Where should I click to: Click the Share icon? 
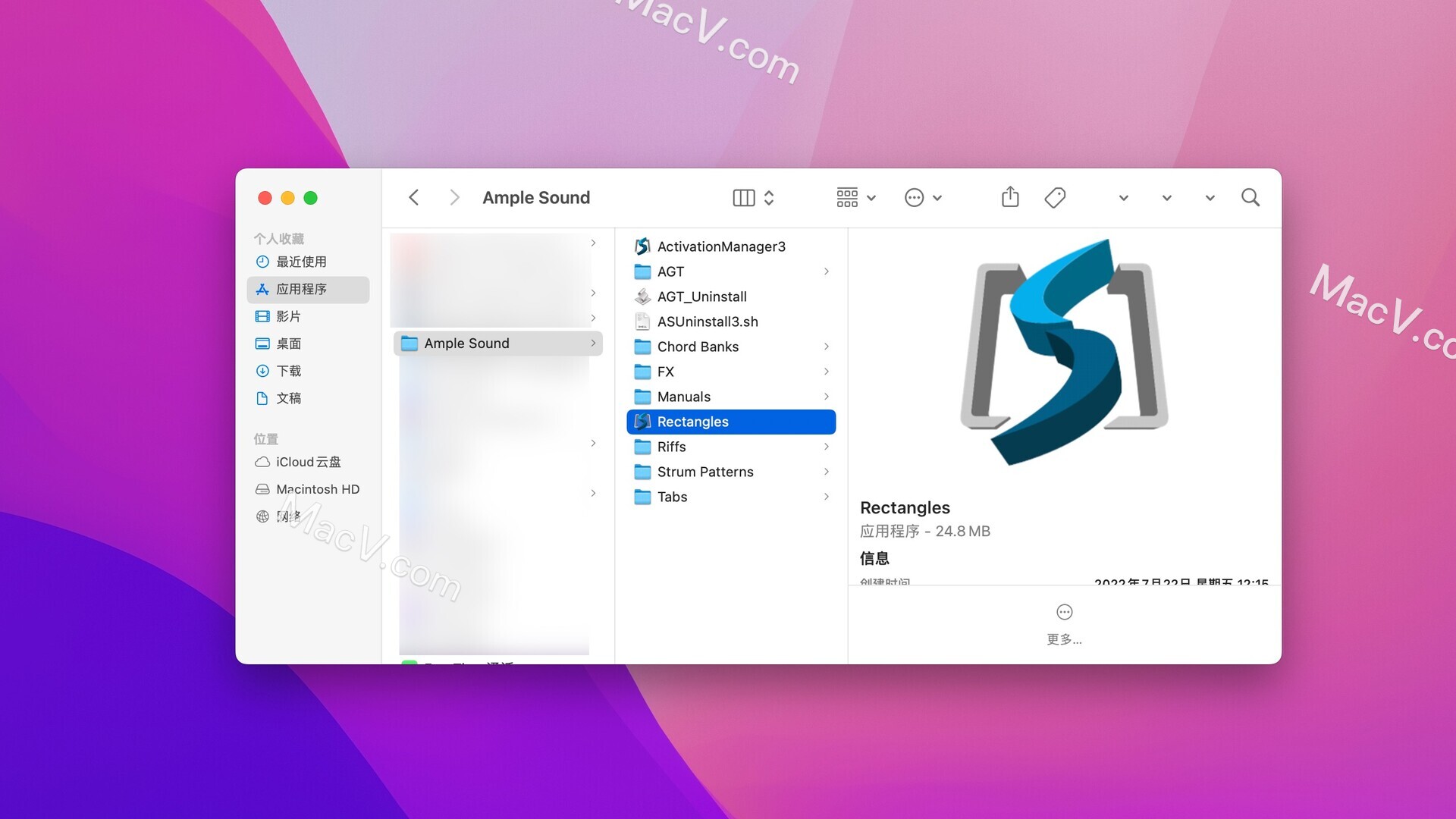pyautogui.click(x=1010, y=197)
